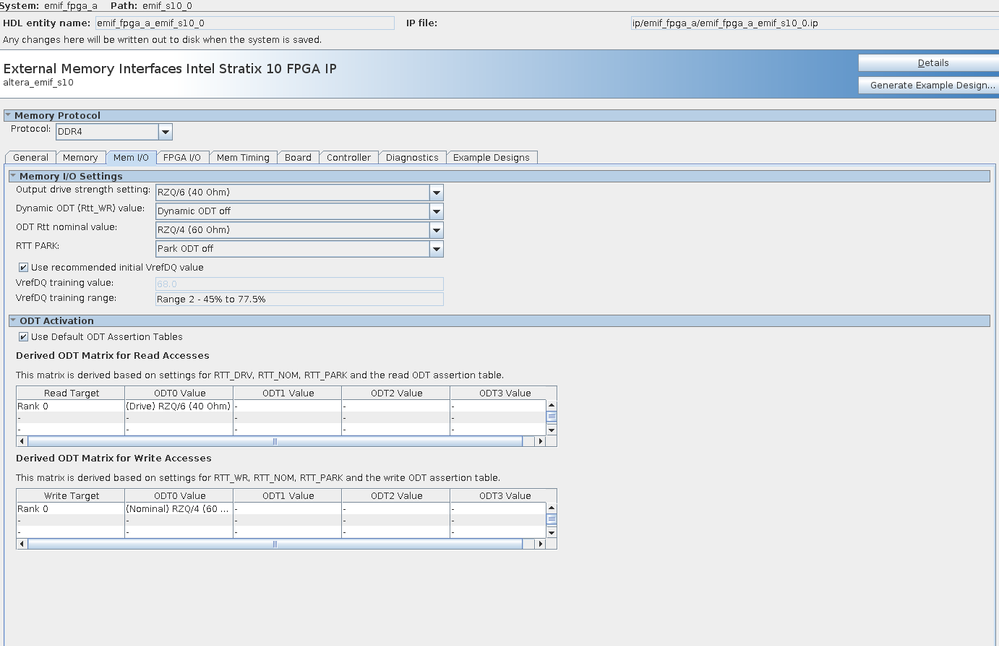Toggle Use recommended initial VrefDQ value

coord(24,268)
